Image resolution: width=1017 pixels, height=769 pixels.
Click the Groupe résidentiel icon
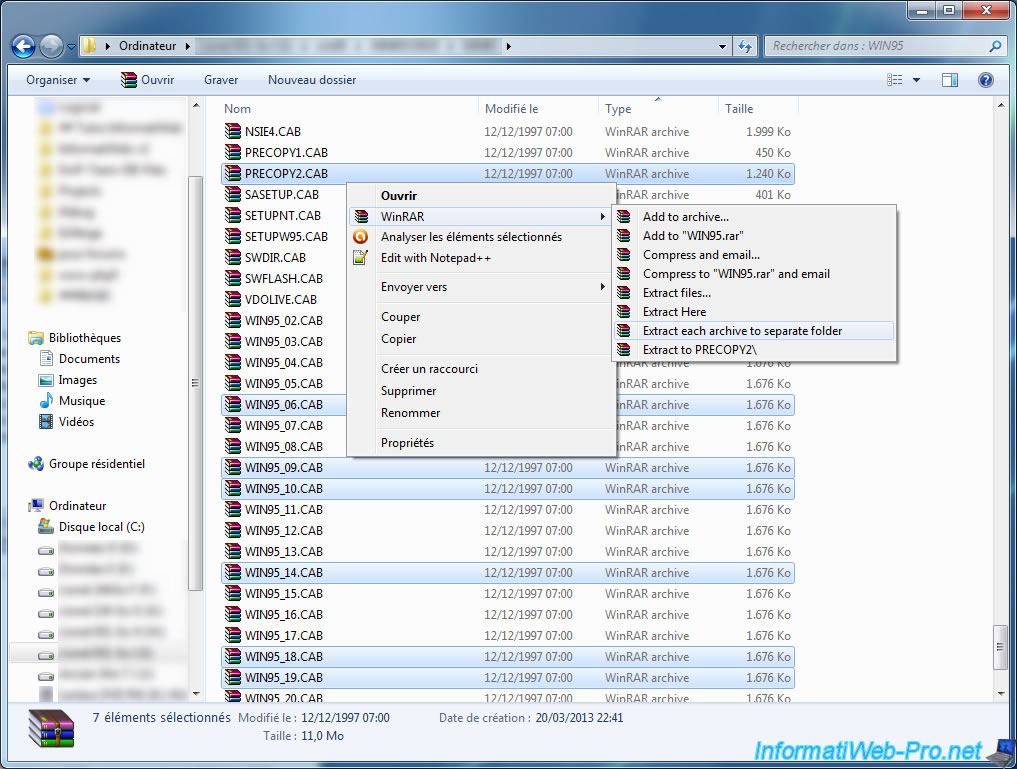(x=36, y=464)
